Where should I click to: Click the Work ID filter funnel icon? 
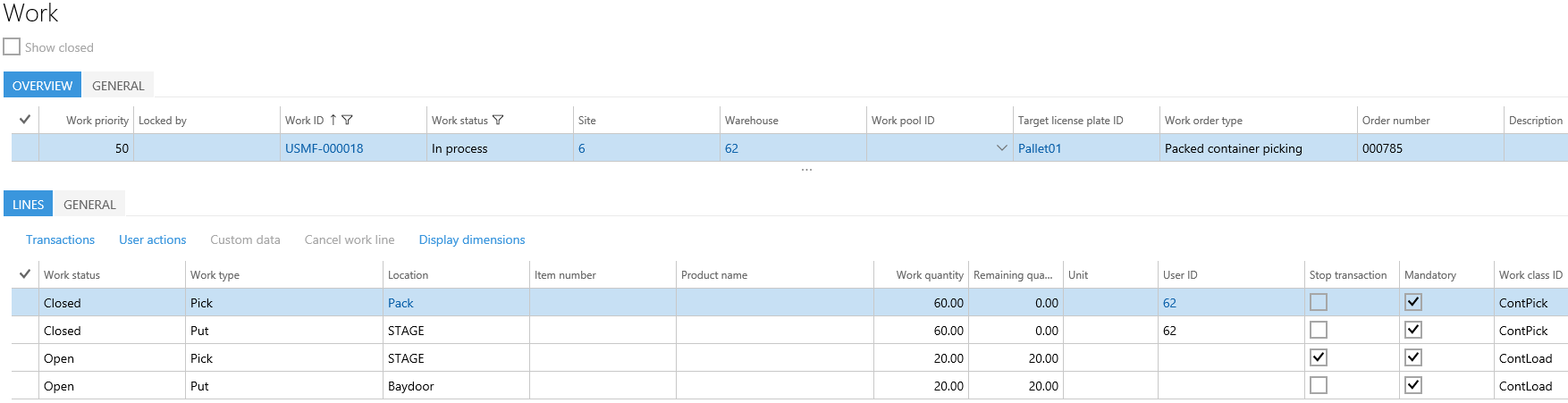click(x=347, y=120)
